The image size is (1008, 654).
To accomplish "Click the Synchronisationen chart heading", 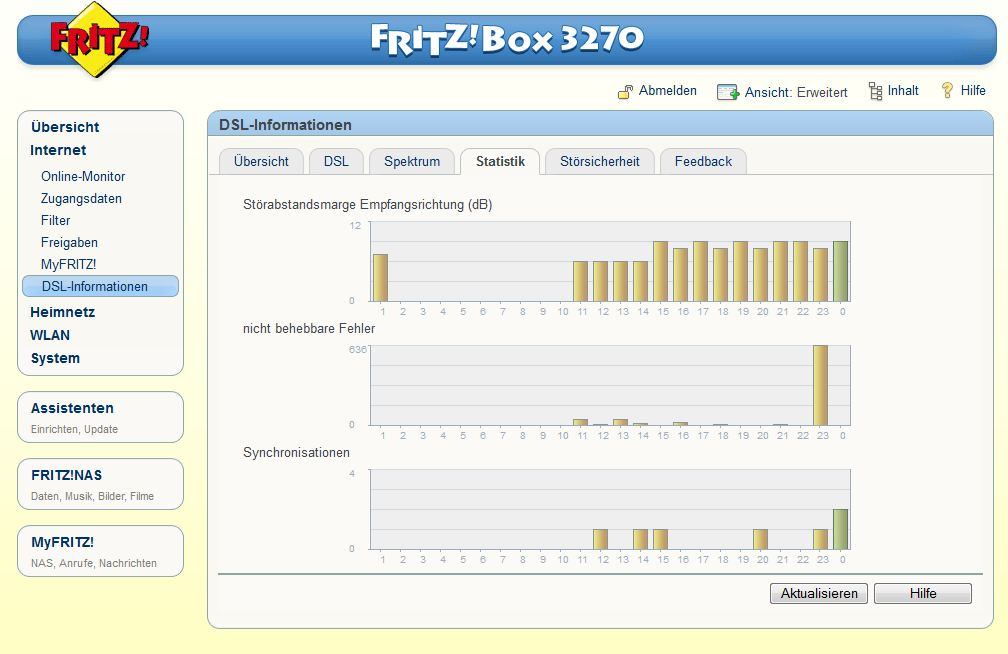I will coord(296,453).
